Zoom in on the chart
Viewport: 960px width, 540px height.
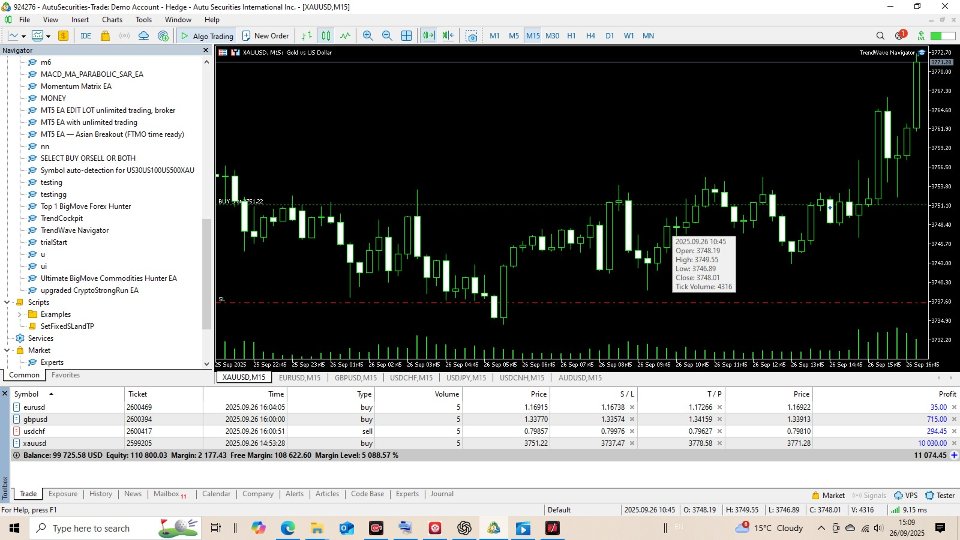367,36
